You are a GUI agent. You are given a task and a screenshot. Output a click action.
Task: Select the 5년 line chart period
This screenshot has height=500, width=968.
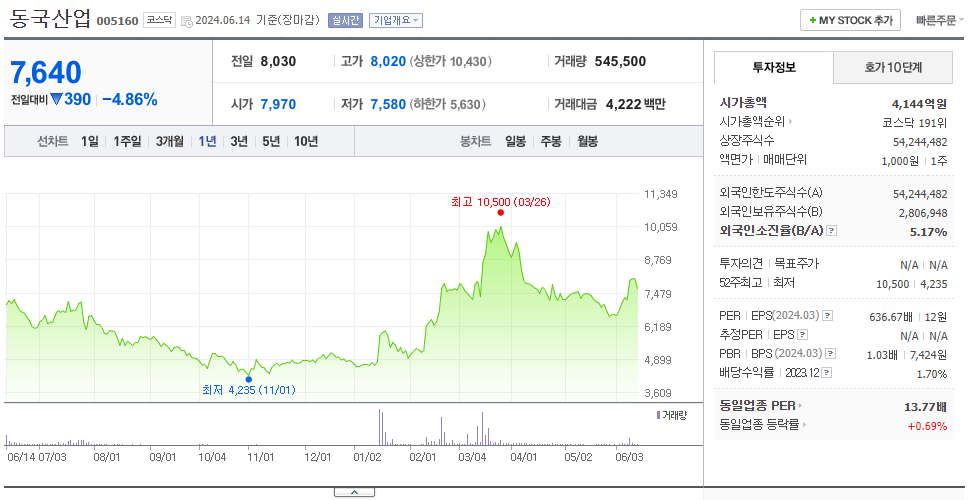pos(271,141)
